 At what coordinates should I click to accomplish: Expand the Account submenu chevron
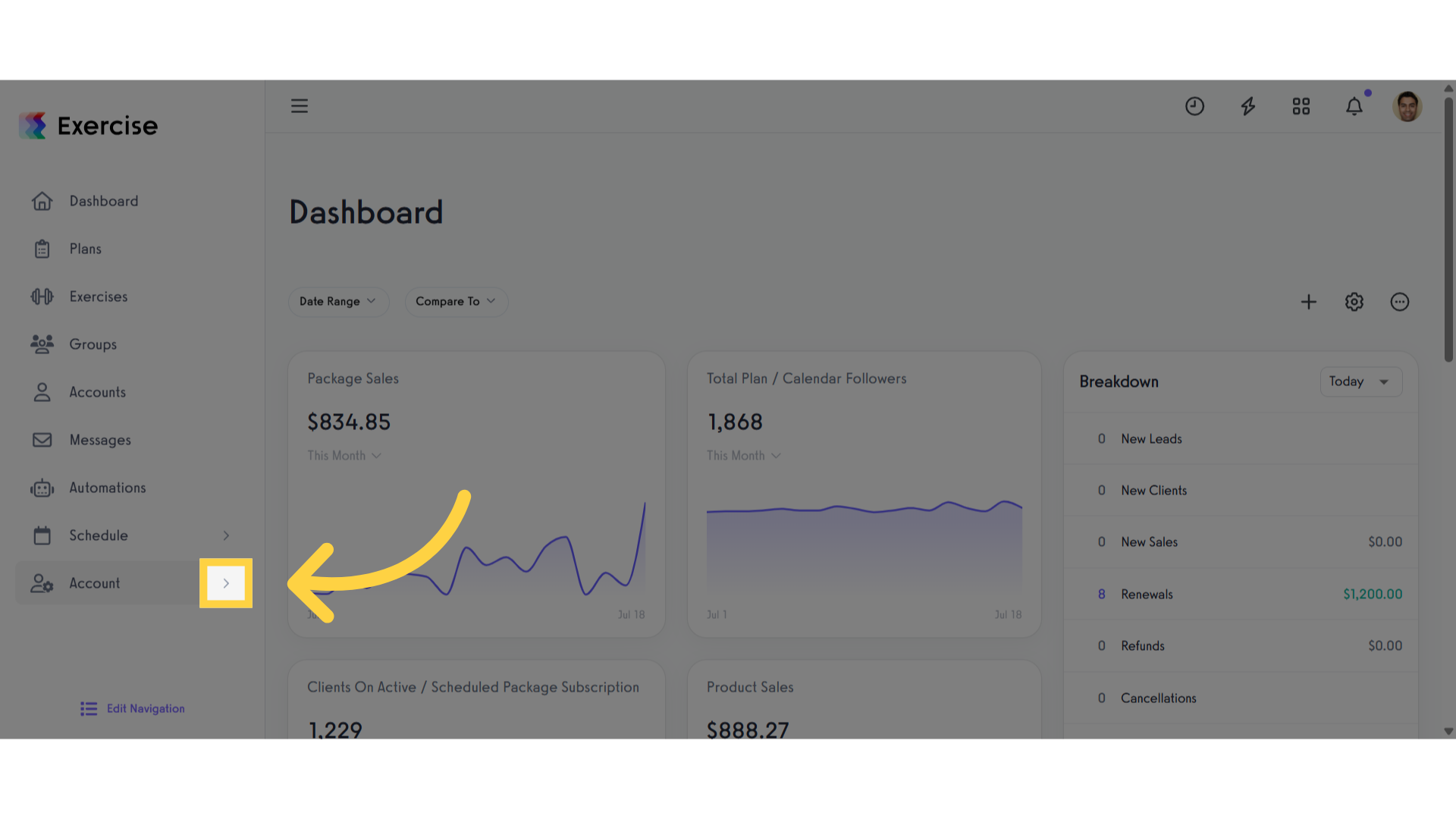coord(226,583)
